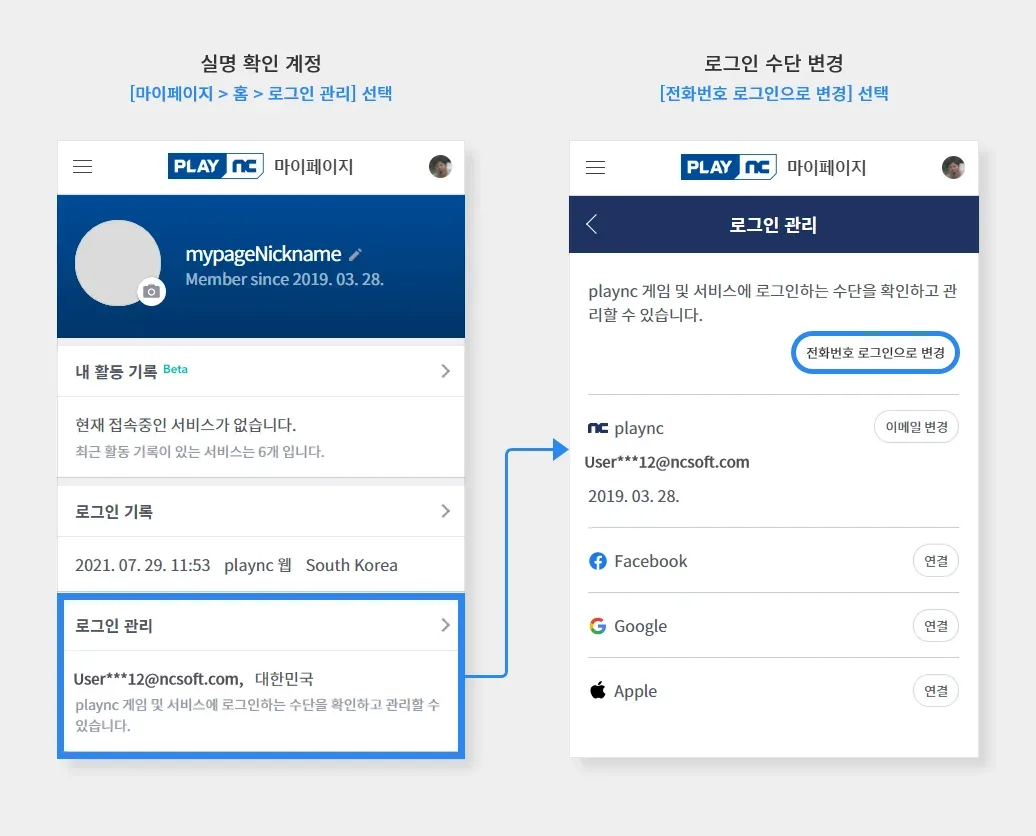Expand 내 활동 기록 chevron
The height and width of the screenshot is (836, 1036).
click(x=445, y=371)
